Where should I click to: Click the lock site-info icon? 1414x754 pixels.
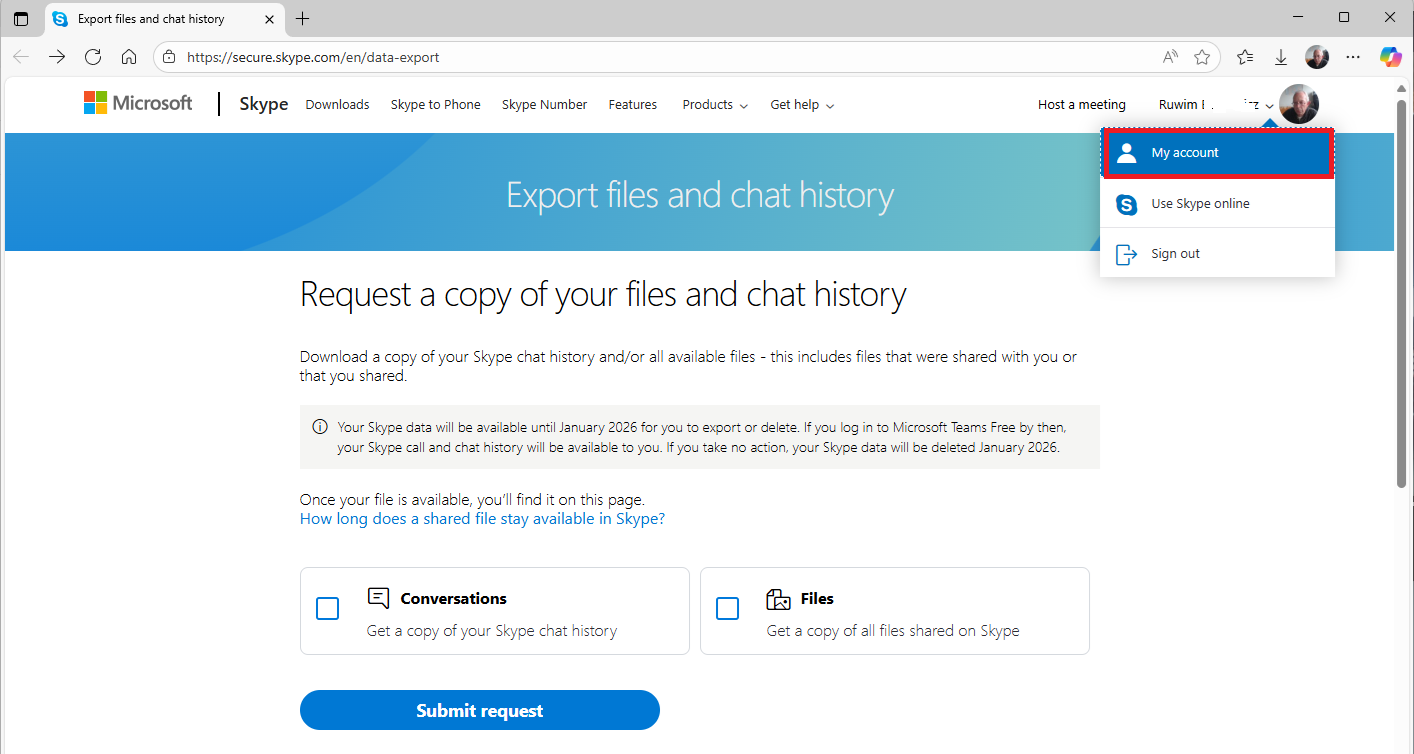169,57
